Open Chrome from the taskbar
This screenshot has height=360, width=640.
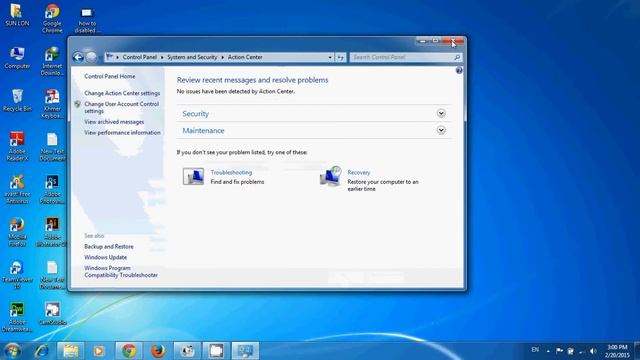click(x=129, y=351)
